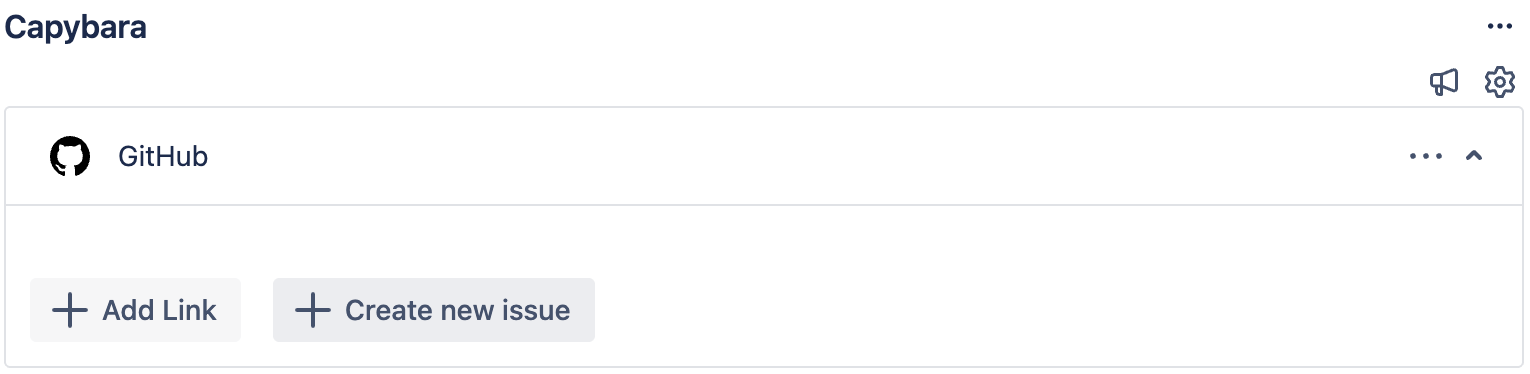Show GitHub panel options via the dots
This screenshot has width=1530, height=374.
(x=1425, y=156)
